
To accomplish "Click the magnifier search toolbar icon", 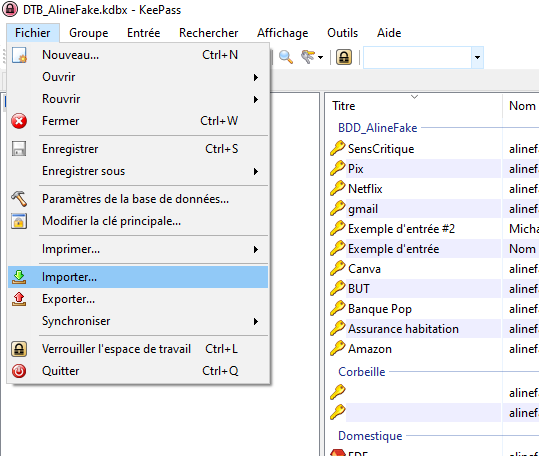I will click(286, 57).
